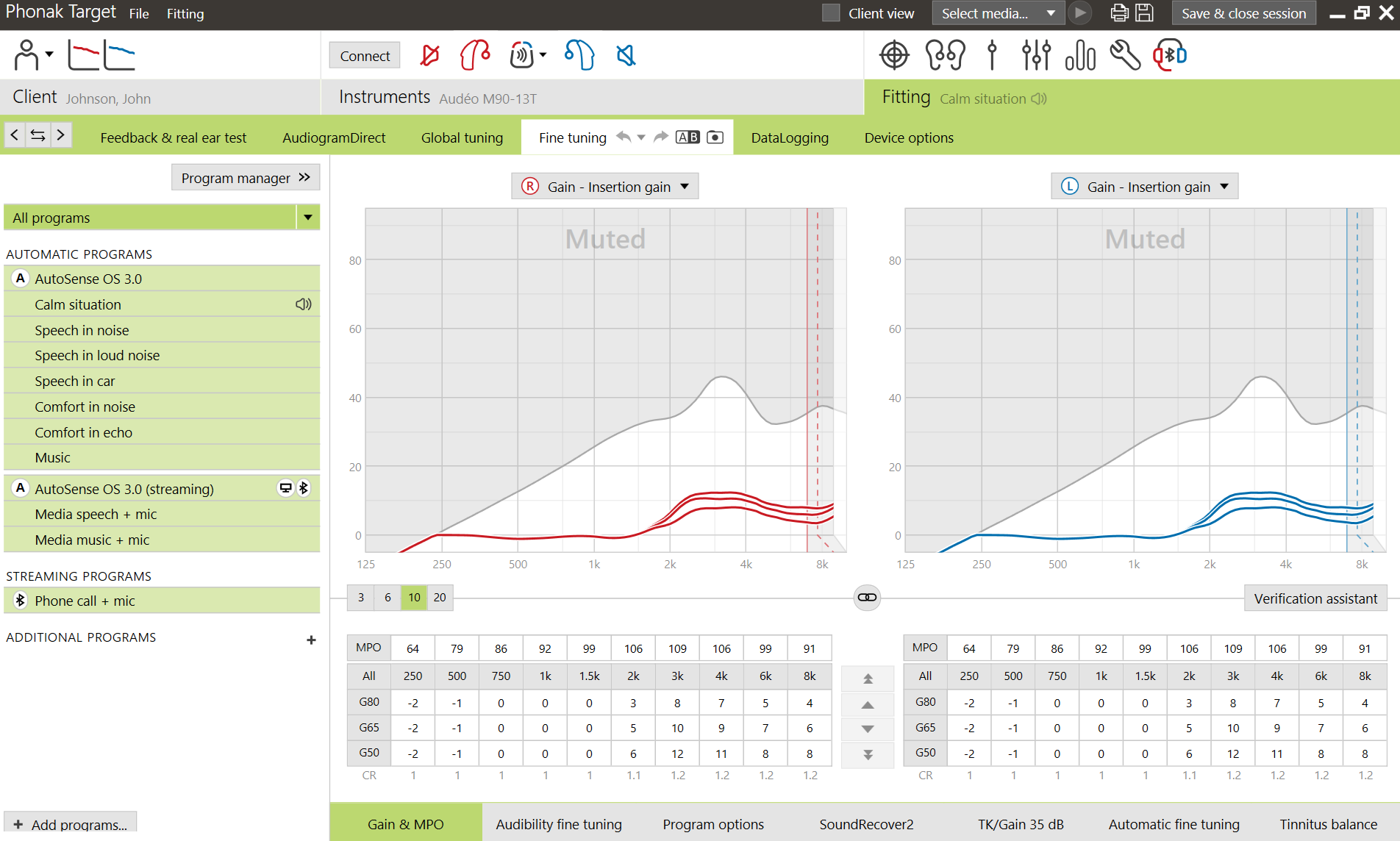This screenshot has width=1400, height=841.
Task: Capture a snapshot in Fine tuning
Action: [x=714, y=137]
